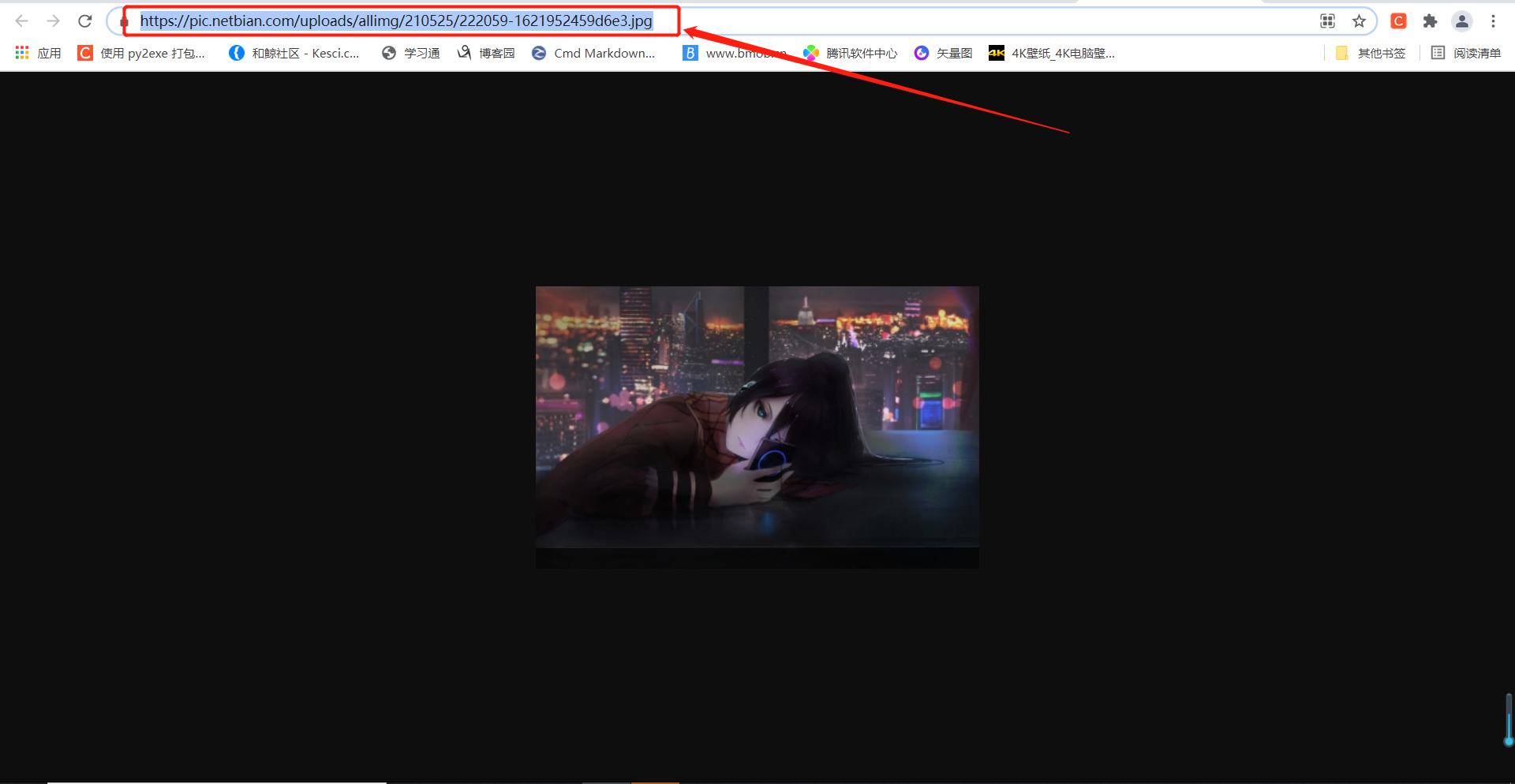Bookmark this page with the star icon
The height and width of the screenshot is (784, 1515).
1359,21
